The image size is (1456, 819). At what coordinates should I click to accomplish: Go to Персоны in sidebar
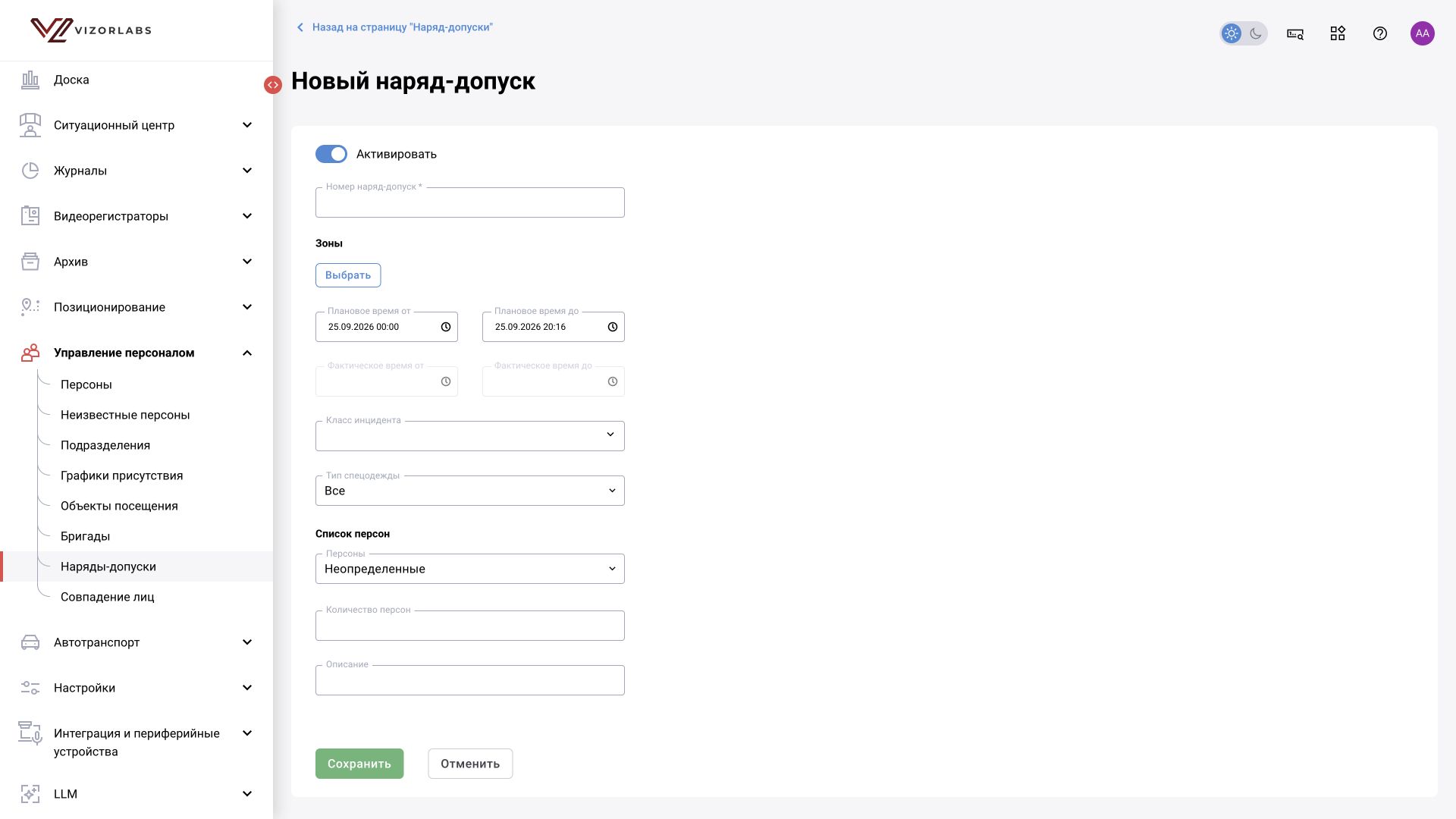tap(86, 384)
